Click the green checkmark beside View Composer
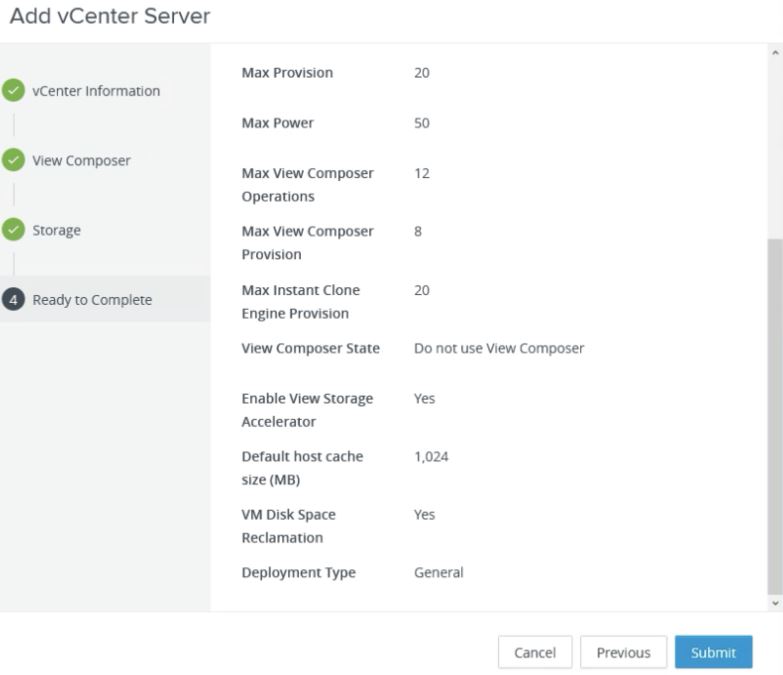 click(x=13, y=161)
